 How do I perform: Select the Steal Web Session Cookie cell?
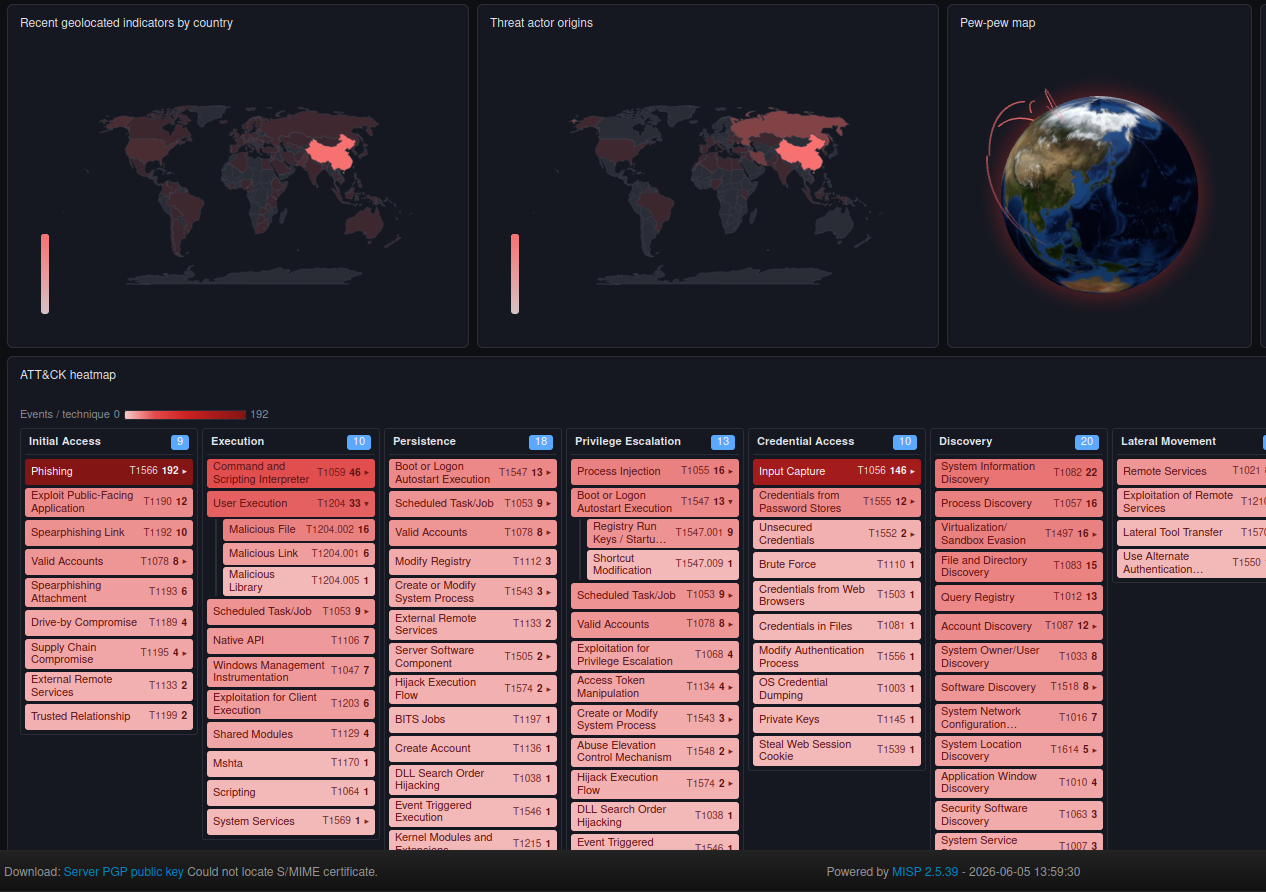point(837,750)
